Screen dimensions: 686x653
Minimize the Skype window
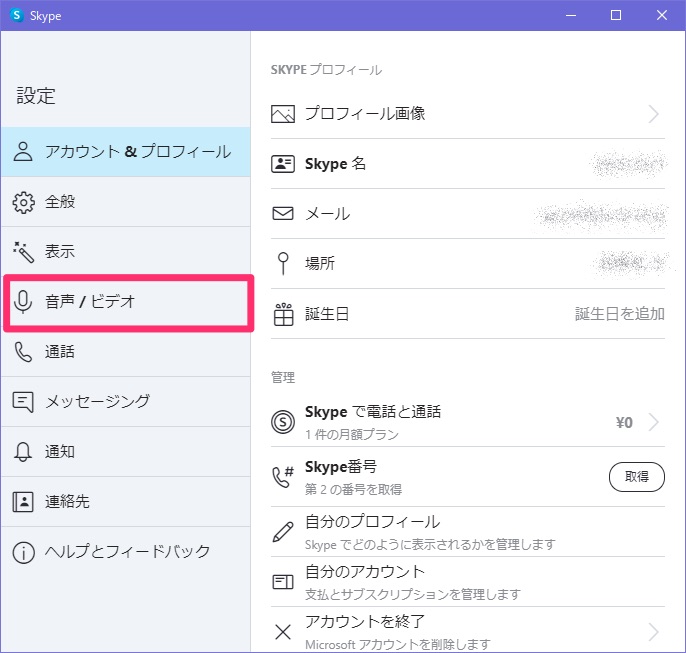(x=570, y=15)
